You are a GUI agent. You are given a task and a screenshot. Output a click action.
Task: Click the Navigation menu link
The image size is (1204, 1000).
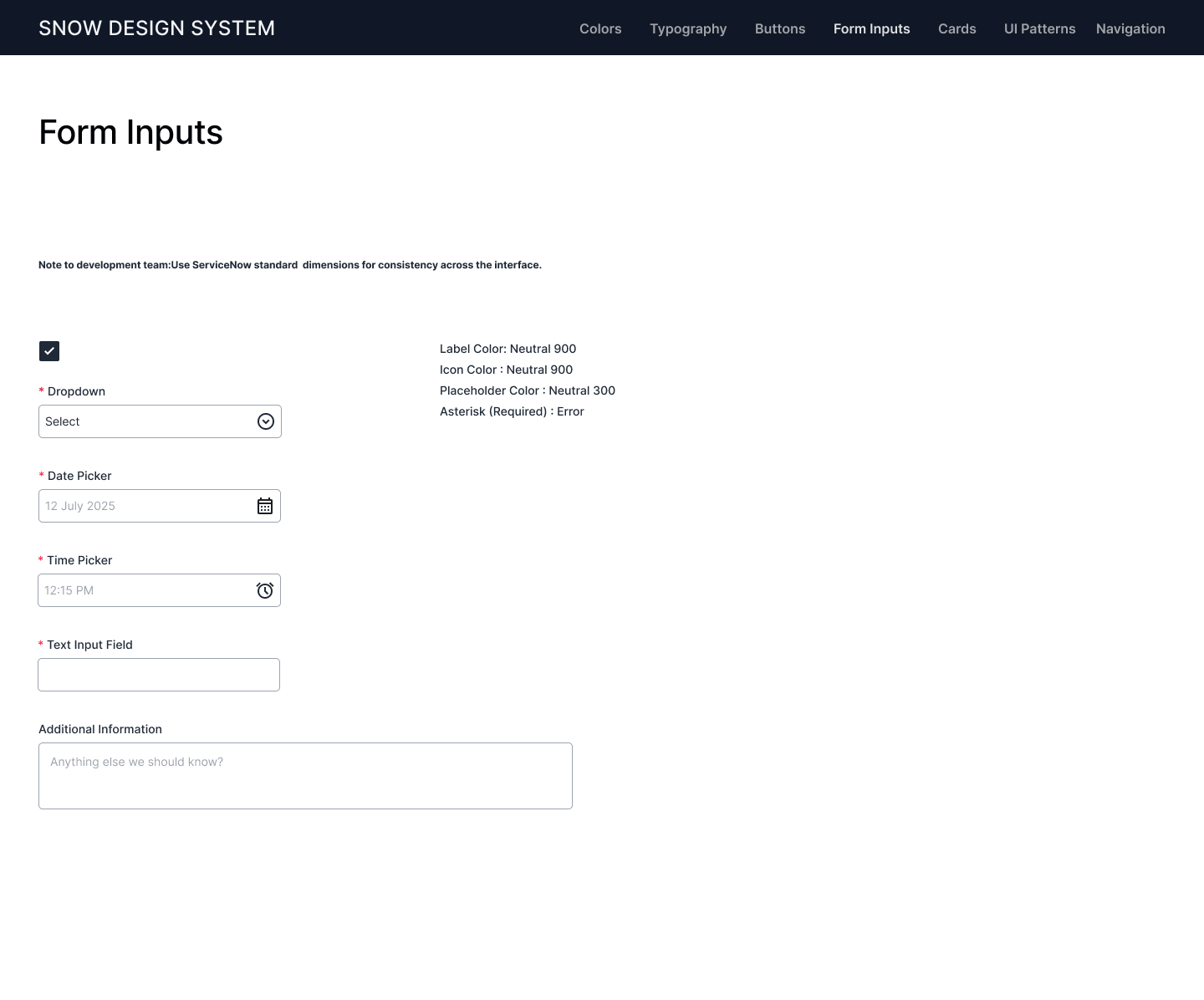(1130, 28)
